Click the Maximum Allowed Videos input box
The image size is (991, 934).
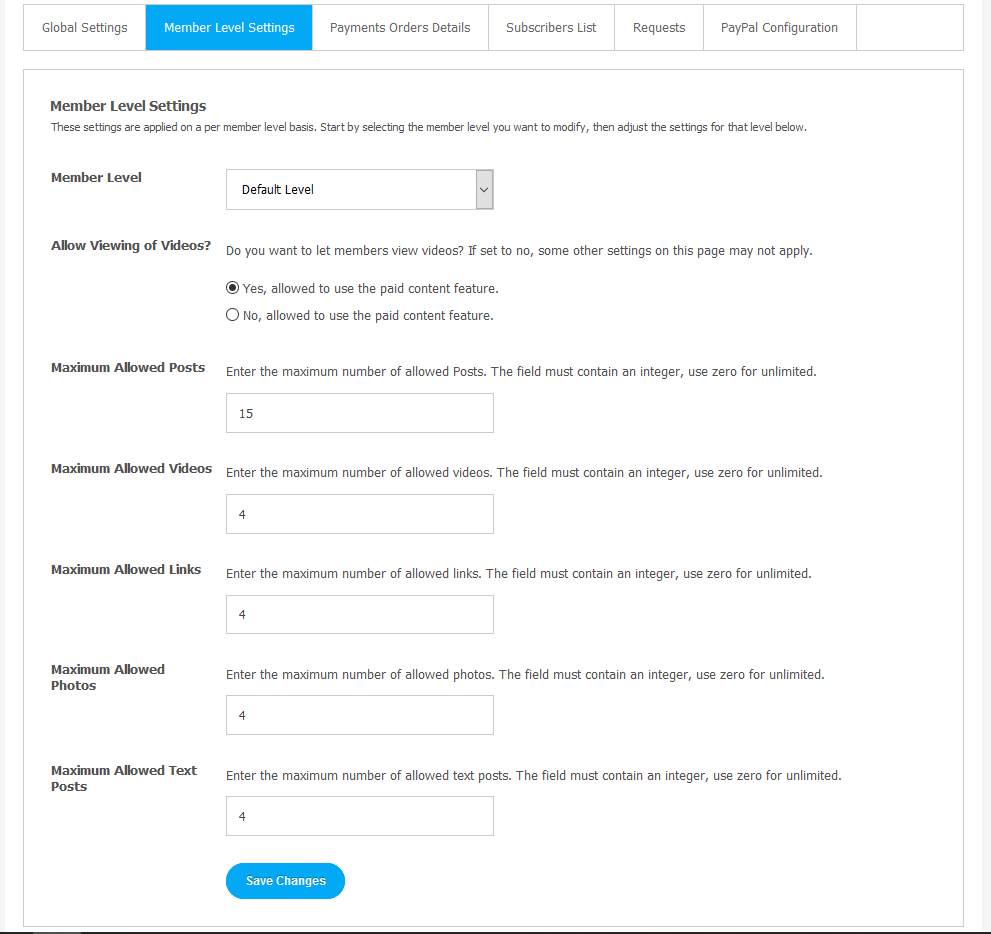[360, 514]
